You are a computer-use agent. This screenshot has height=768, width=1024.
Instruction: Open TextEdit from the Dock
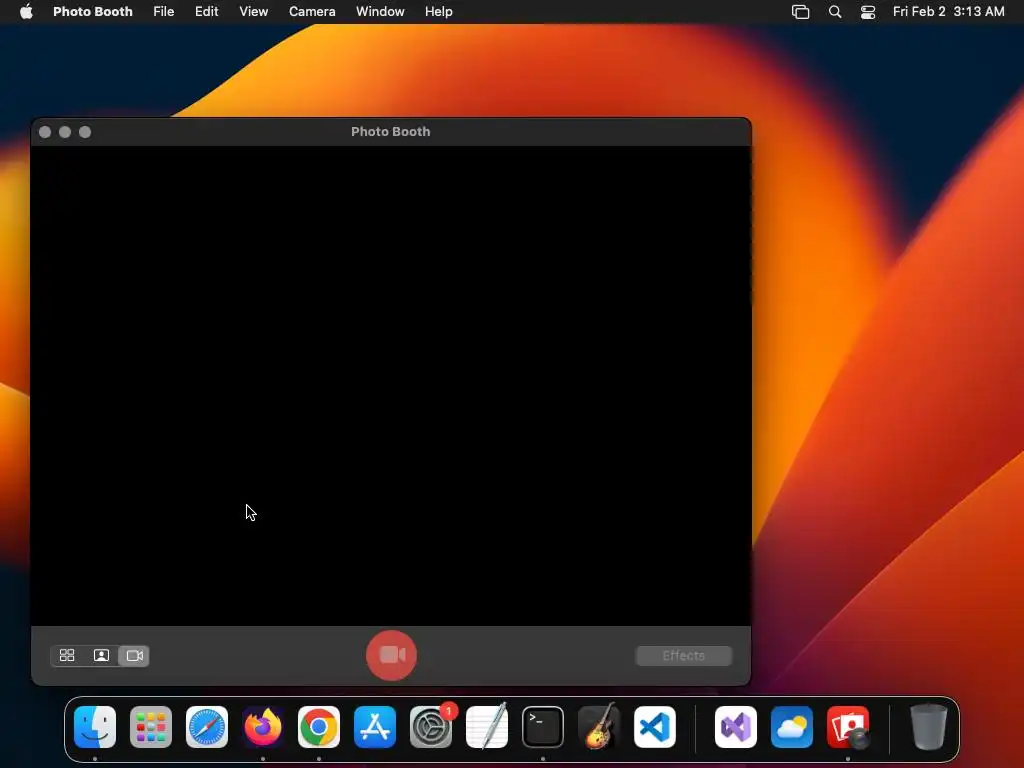click(487, 727)
